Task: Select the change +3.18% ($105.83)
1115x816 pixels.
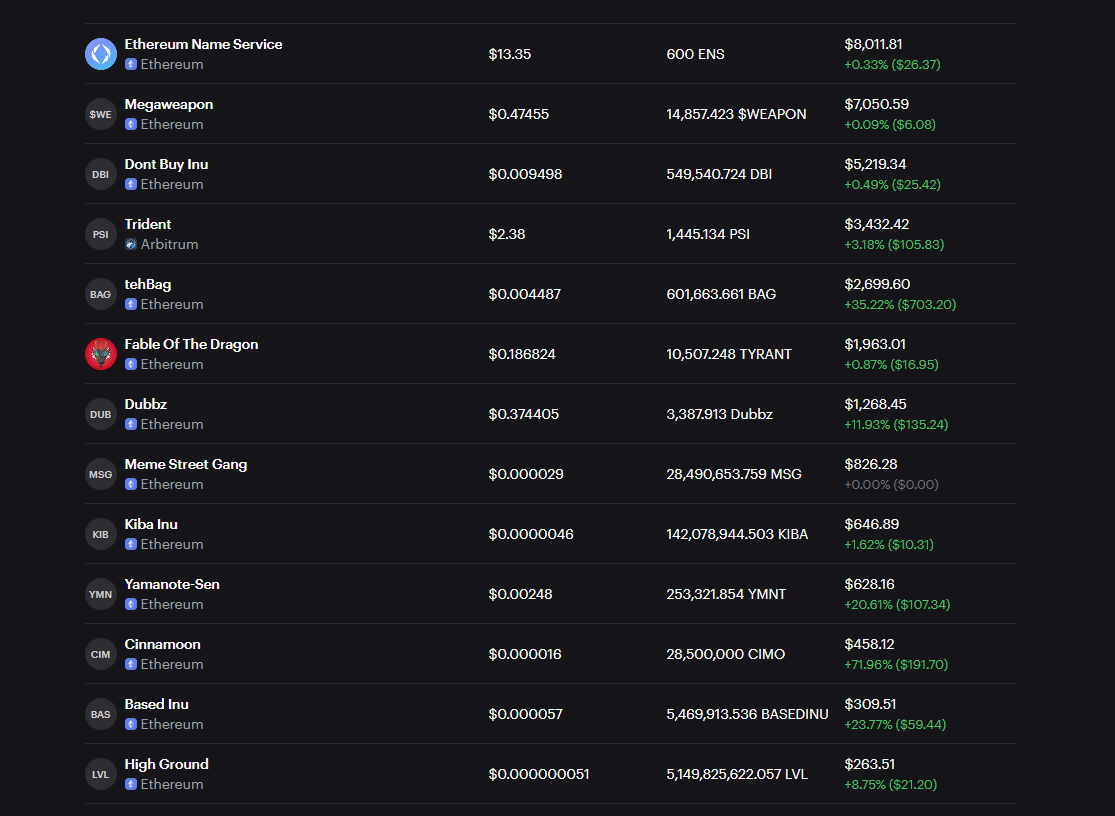Action: point(895,245)
